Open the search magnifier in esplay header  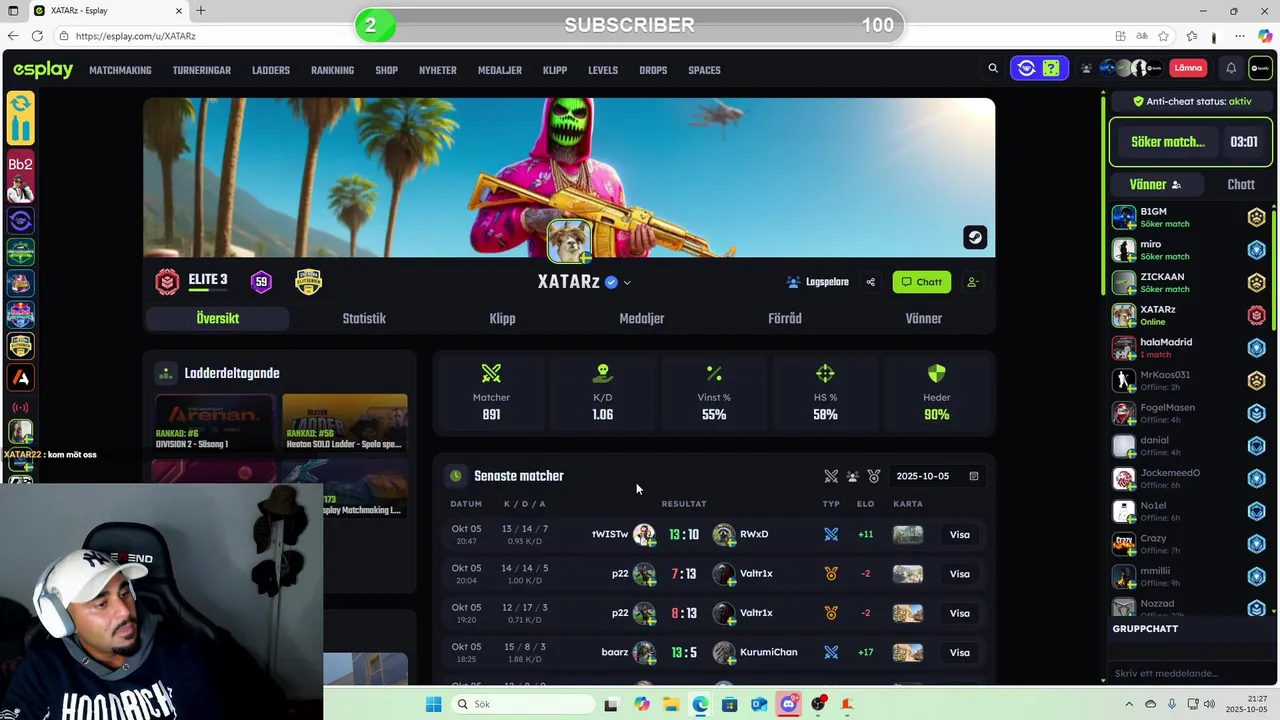point(993,68)
